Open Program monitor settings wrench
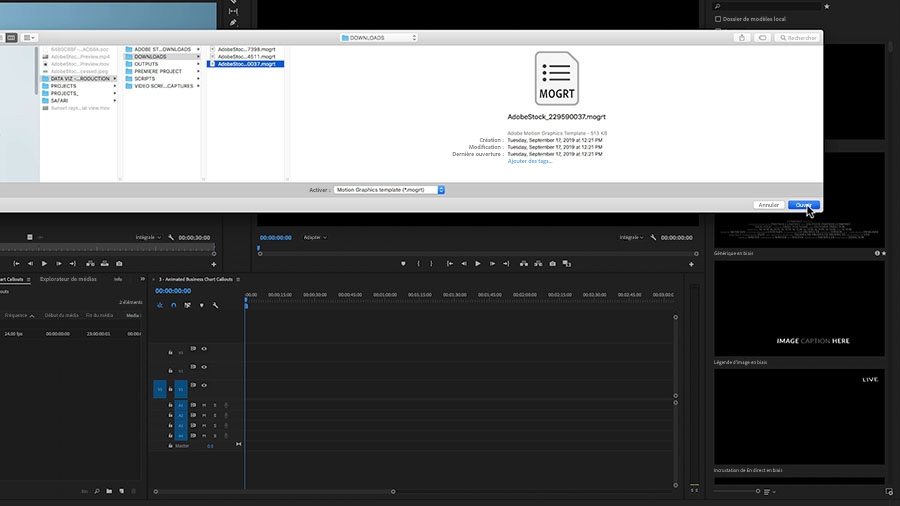 [653, 238]
